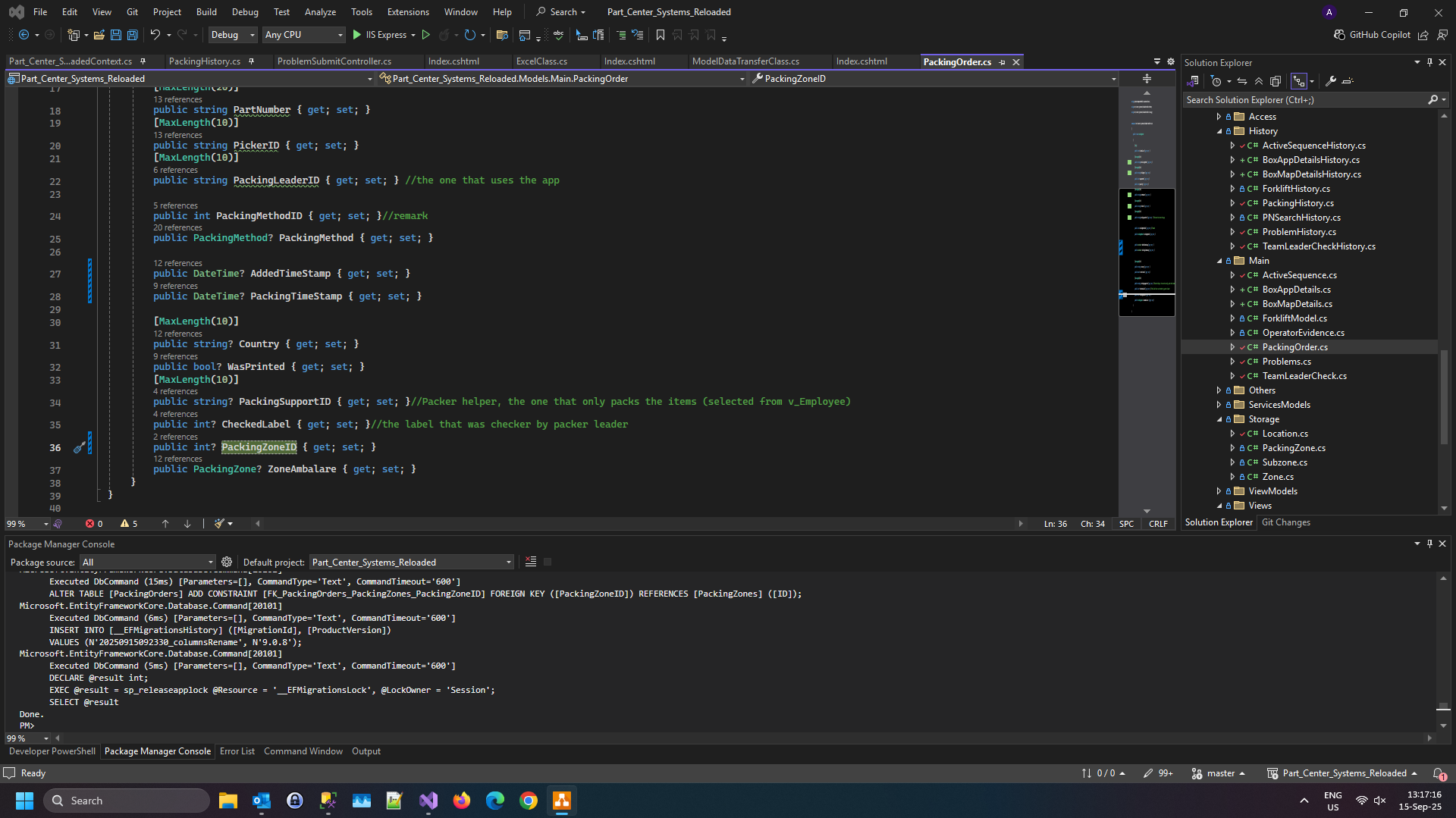The width and height of the screenshot is (1456, 818).
Task: Open Package Manager settings gear
Action: click(x=227, y=562)
